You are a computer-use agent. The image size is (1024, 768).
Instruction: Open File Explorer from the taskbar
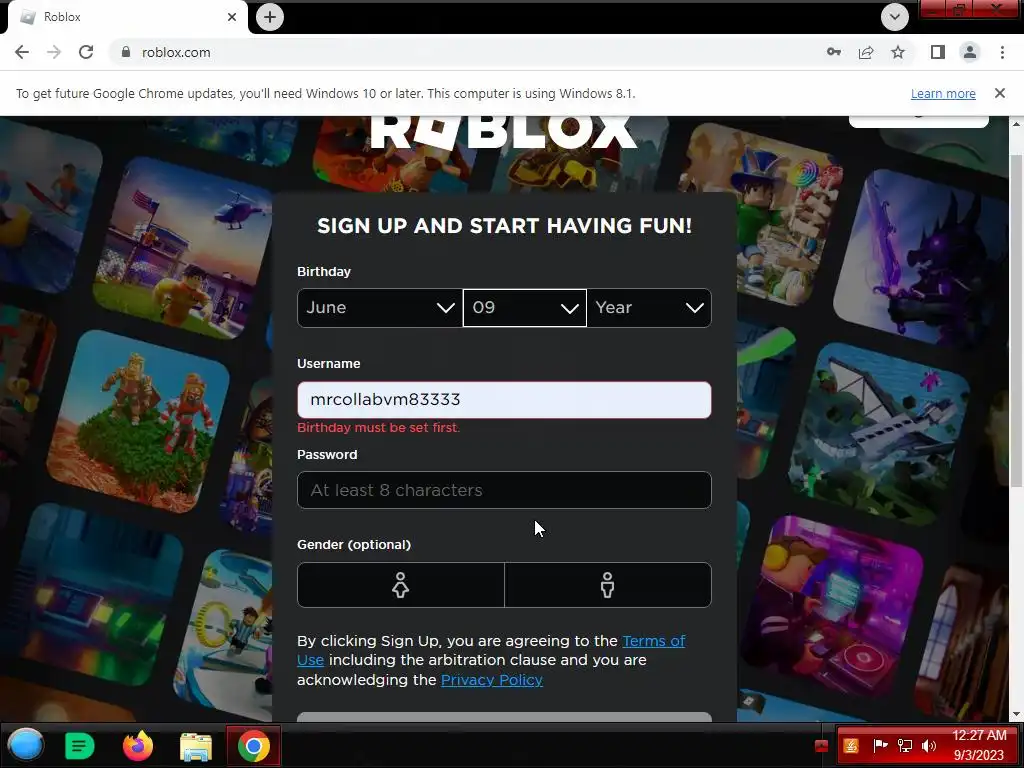(196, 746)
